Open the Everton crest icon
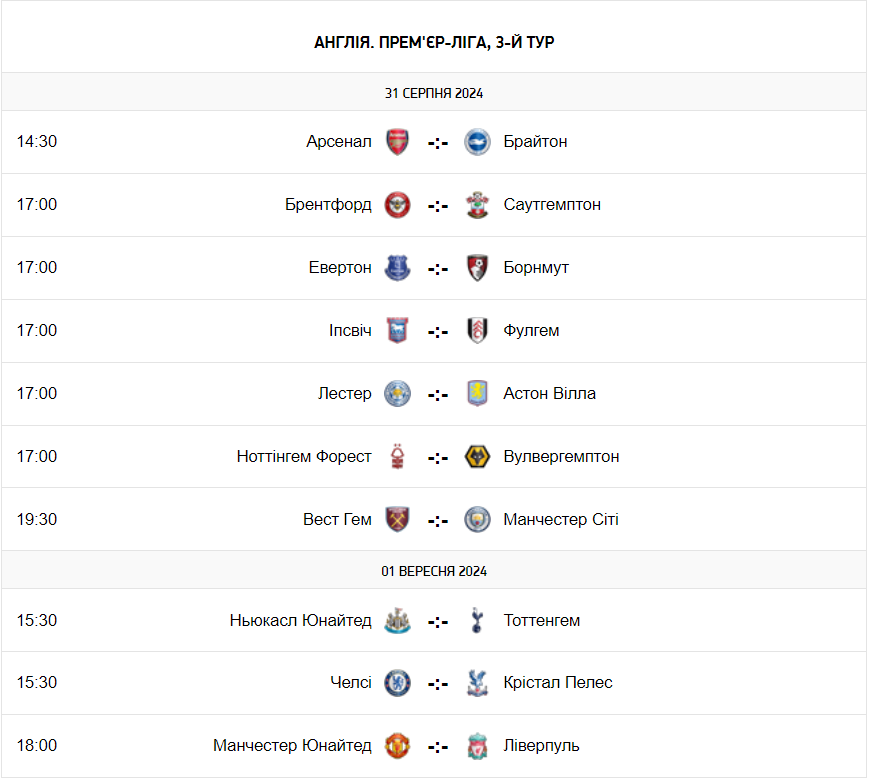The width and height of the screenshot is (869, 780). (x=397, y=268)
